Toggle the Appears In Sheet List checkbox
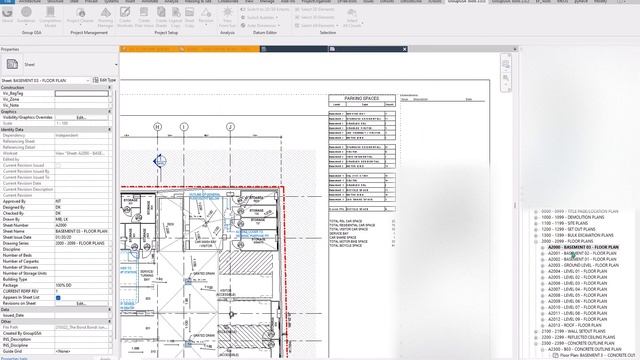640x360 pixels. point(58,298)
